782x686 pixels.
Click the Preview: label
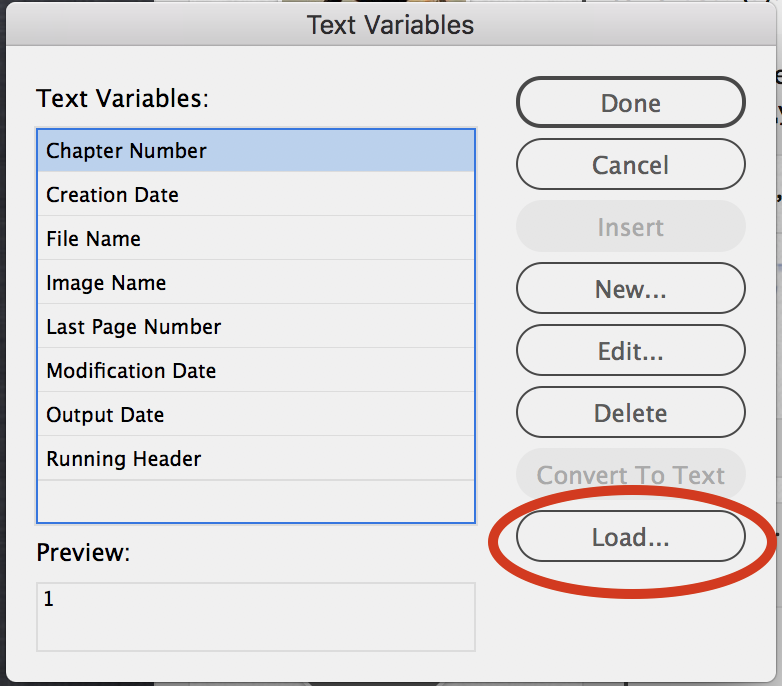pos(83,552)
